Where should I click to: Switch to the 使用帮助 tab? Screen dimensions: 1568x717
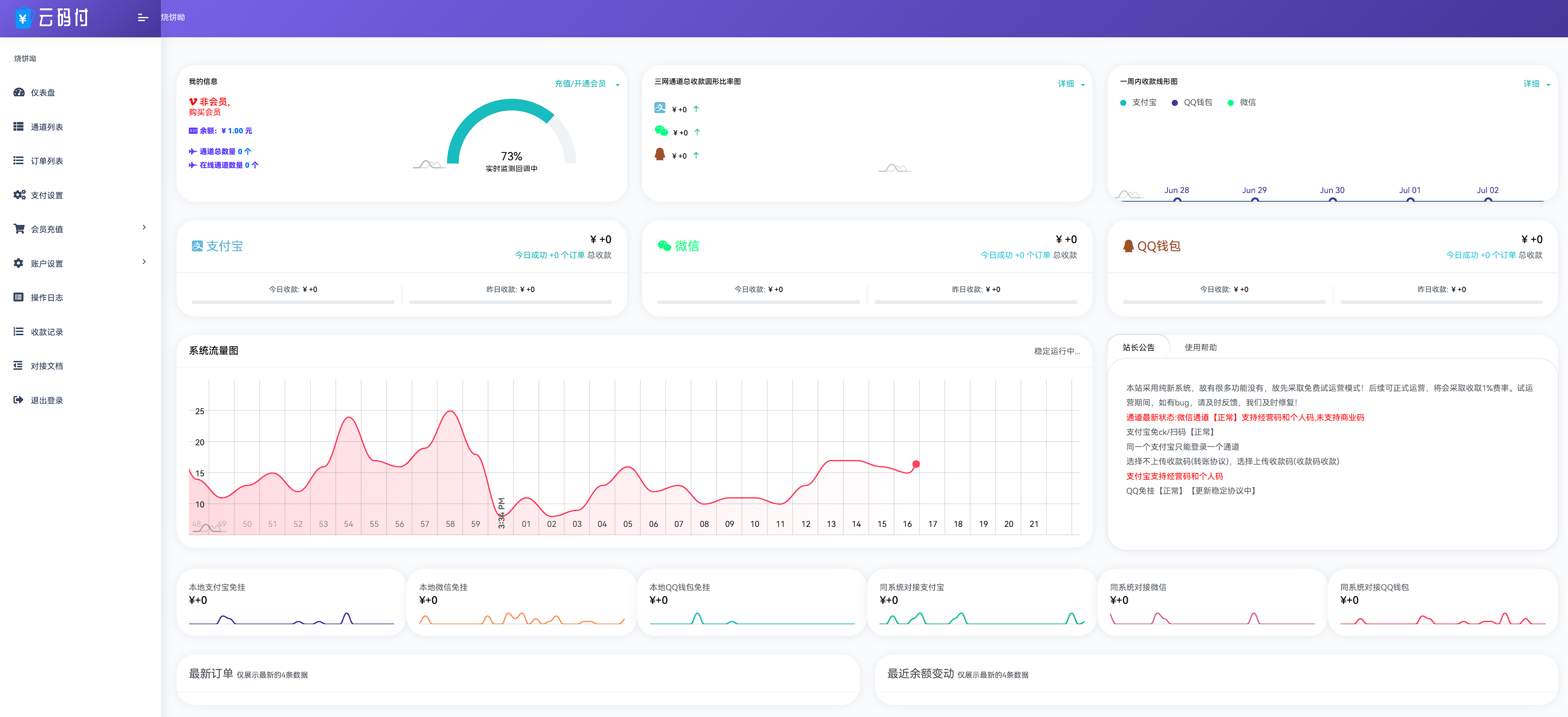pos(1200,347)
